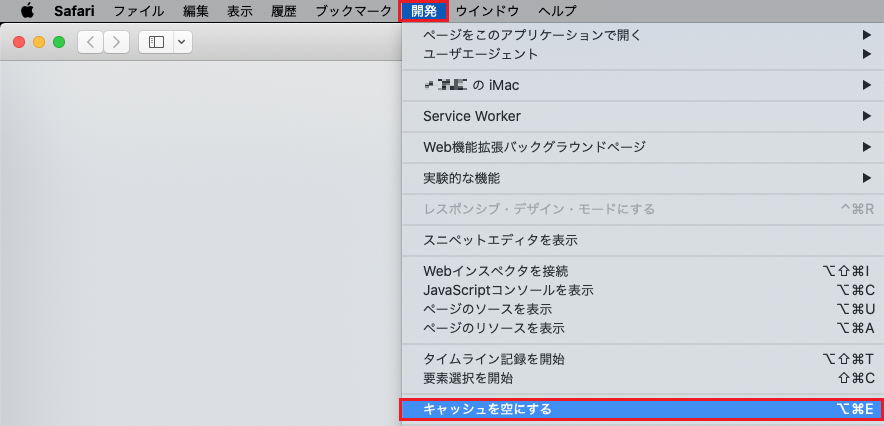884x426 pixels.
Task: Select レスポンシブ・デザイン・モードにする item
Action: [x=643, y=210]
